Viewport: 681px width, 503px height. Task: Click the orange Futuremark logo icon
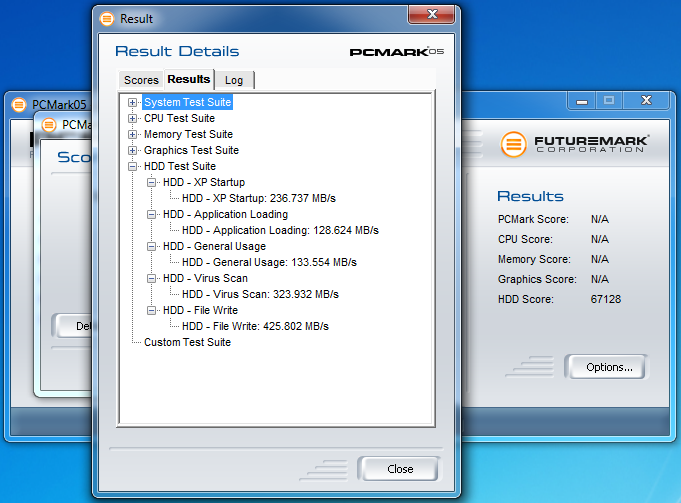point(513,144)
